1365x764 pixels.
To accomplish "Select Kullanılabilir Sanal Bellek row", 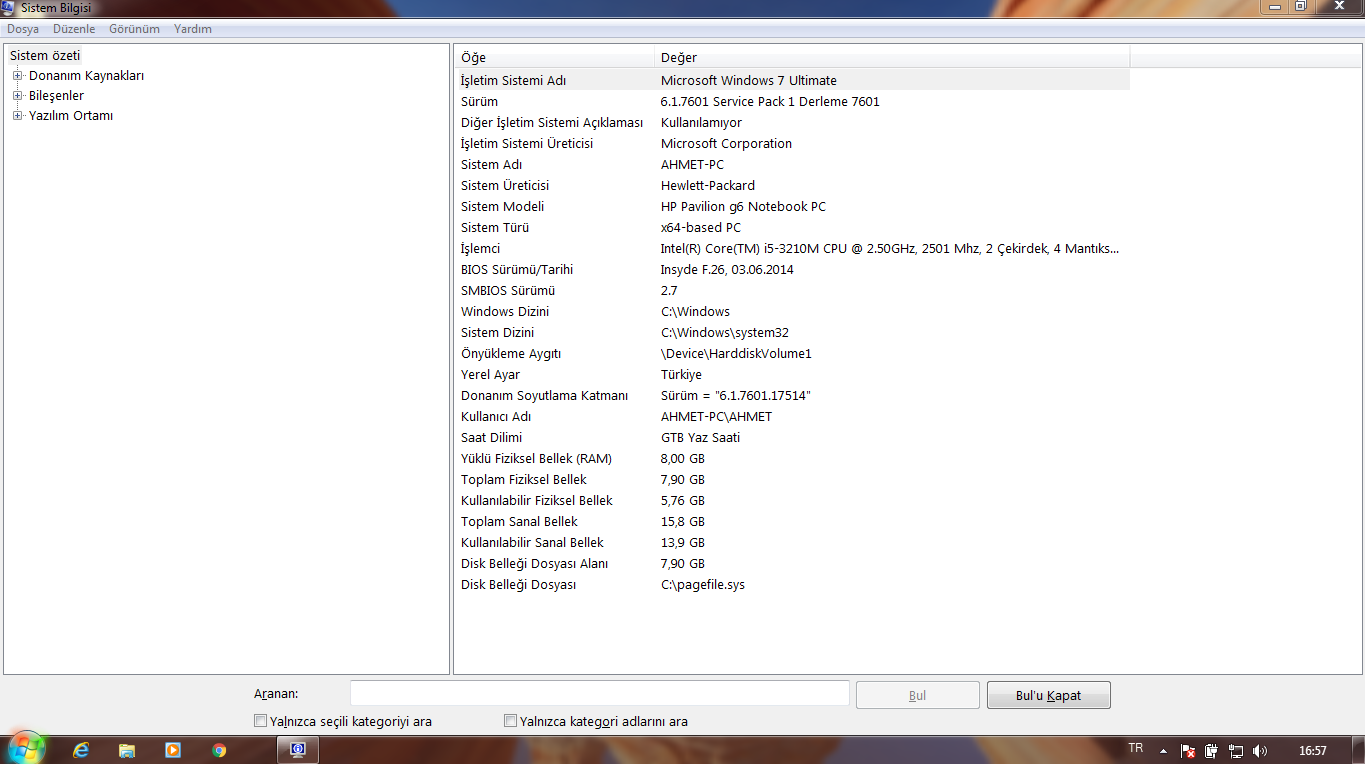I will pyautogui.click(x=792, y=543).
